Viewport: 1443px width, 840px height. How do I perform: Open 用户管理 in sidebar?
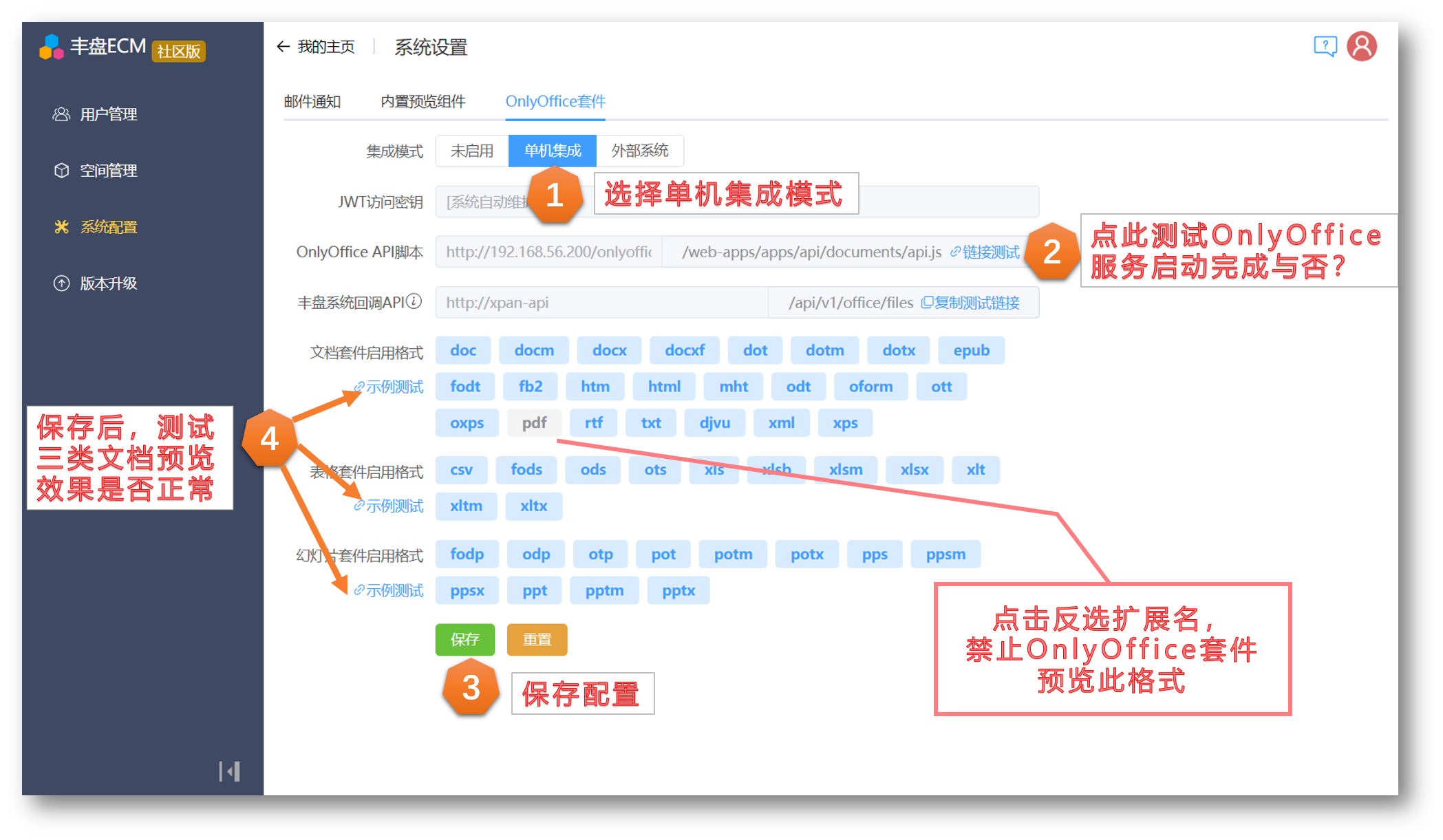[x=95, y=114]
